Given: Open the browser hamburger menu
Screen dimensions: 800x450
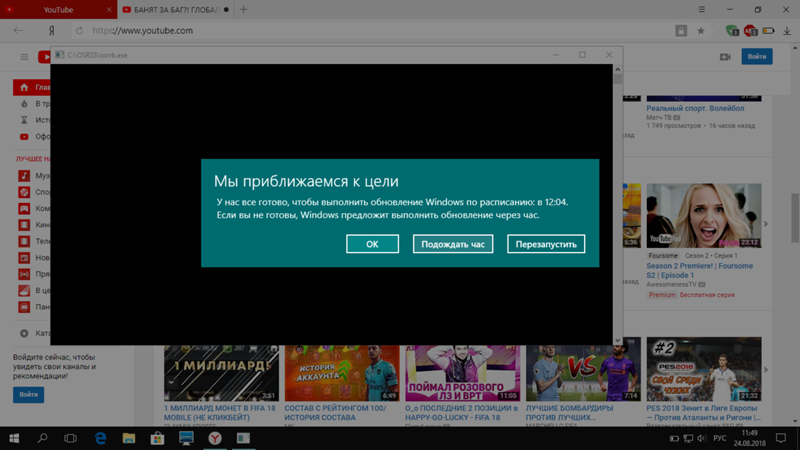Looking at the screenshot, I should click(702, 9).
